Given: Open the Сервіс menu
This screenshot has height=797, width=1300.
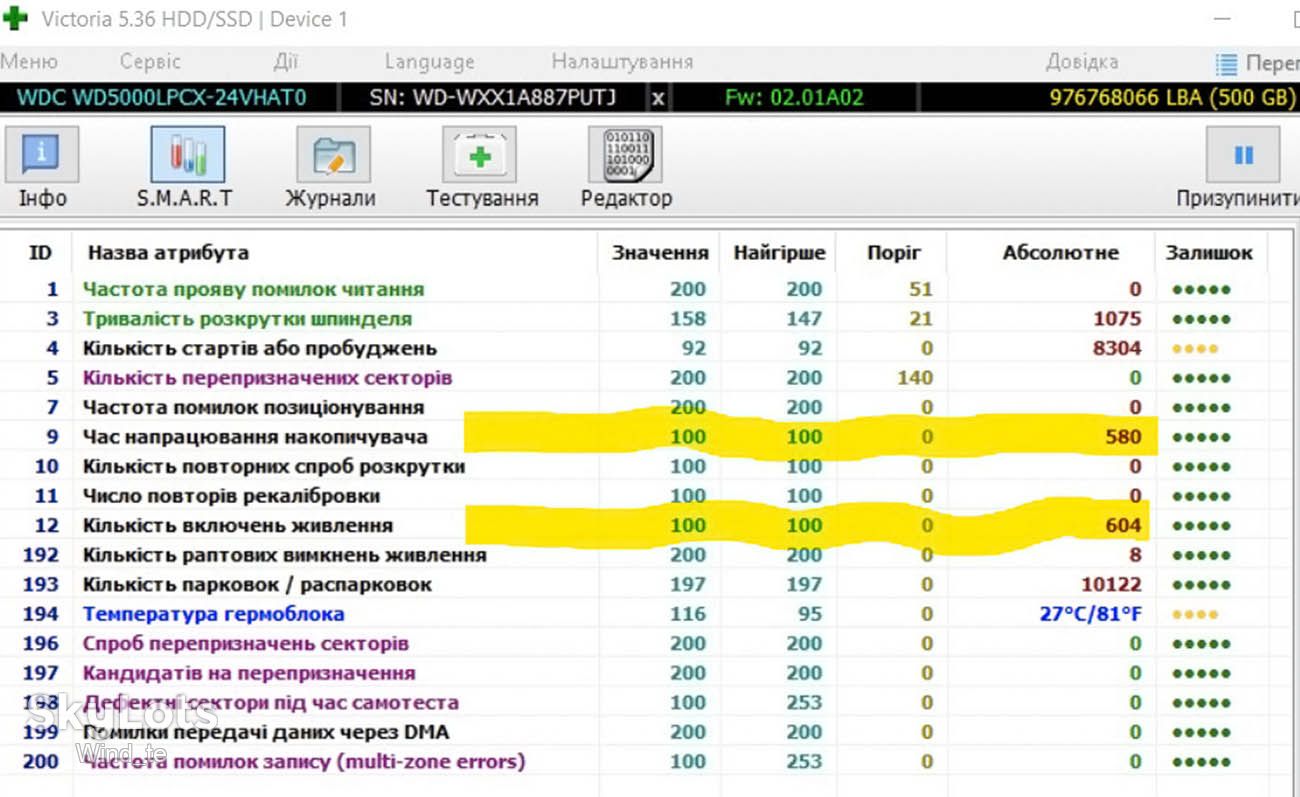Looking at the screenshot, I should click(150, 62).
